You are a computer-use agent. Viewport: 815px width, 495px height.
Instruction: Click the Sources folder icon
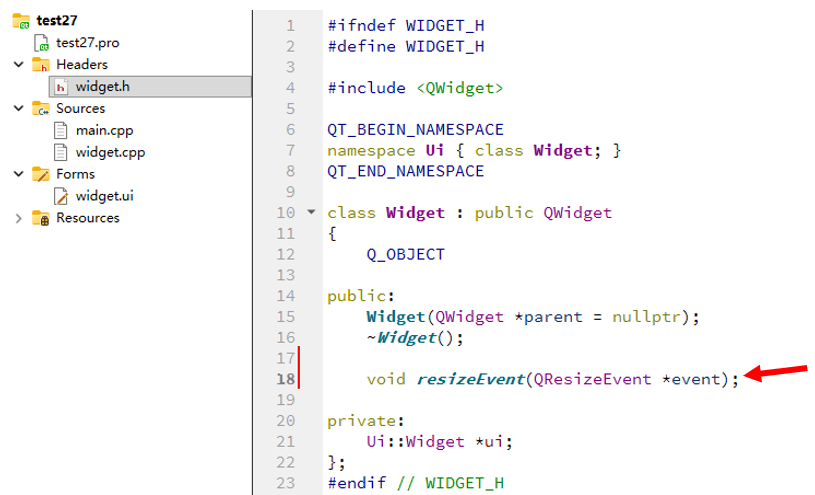41,108
